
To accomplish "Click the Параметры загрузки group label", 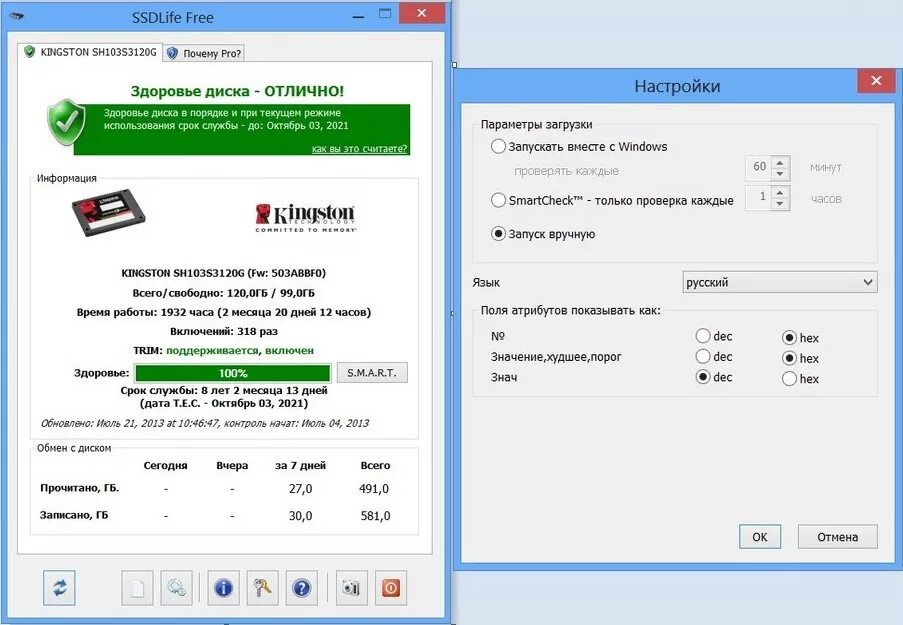I will tap(536, 124).
